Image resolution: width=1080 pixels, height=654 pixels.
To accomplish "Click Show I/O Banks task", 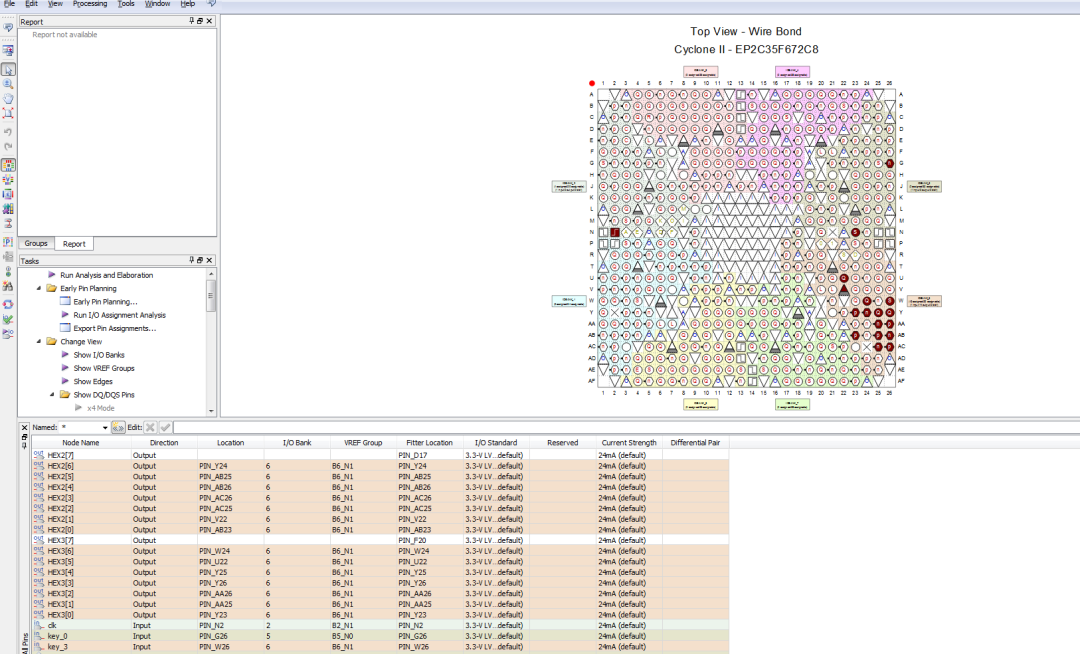I will tap(98, 355).
